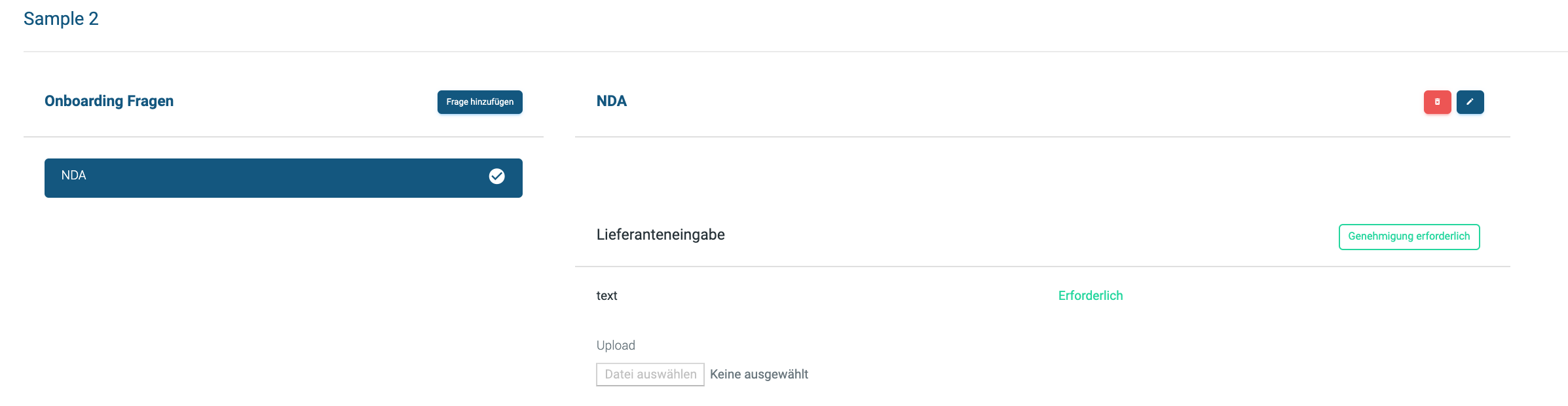Click the divider line below the NDA detail header

coord(1043,137)
